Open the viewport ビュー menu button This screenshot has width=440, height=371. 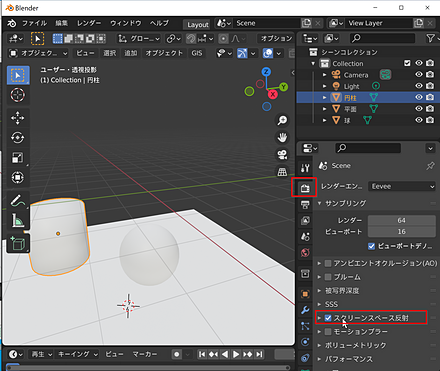86,53
